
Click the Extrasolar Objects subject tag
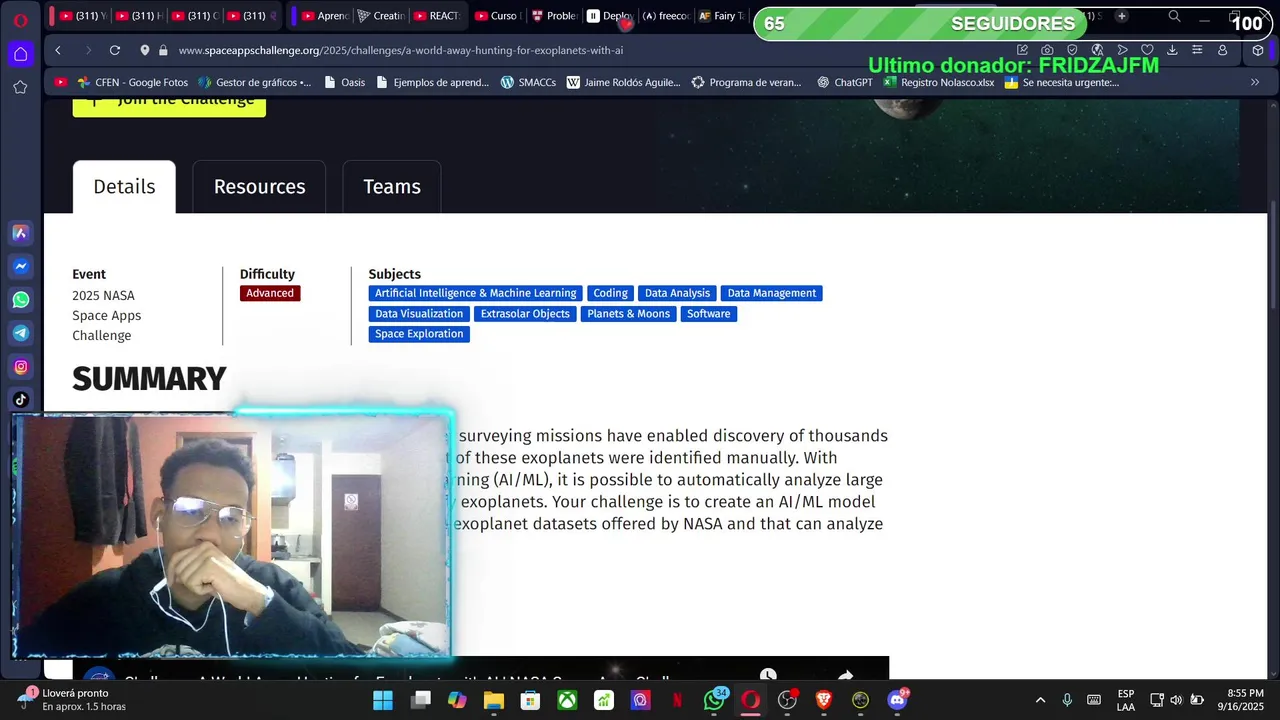pyautogui.click(x=525, y=314)
